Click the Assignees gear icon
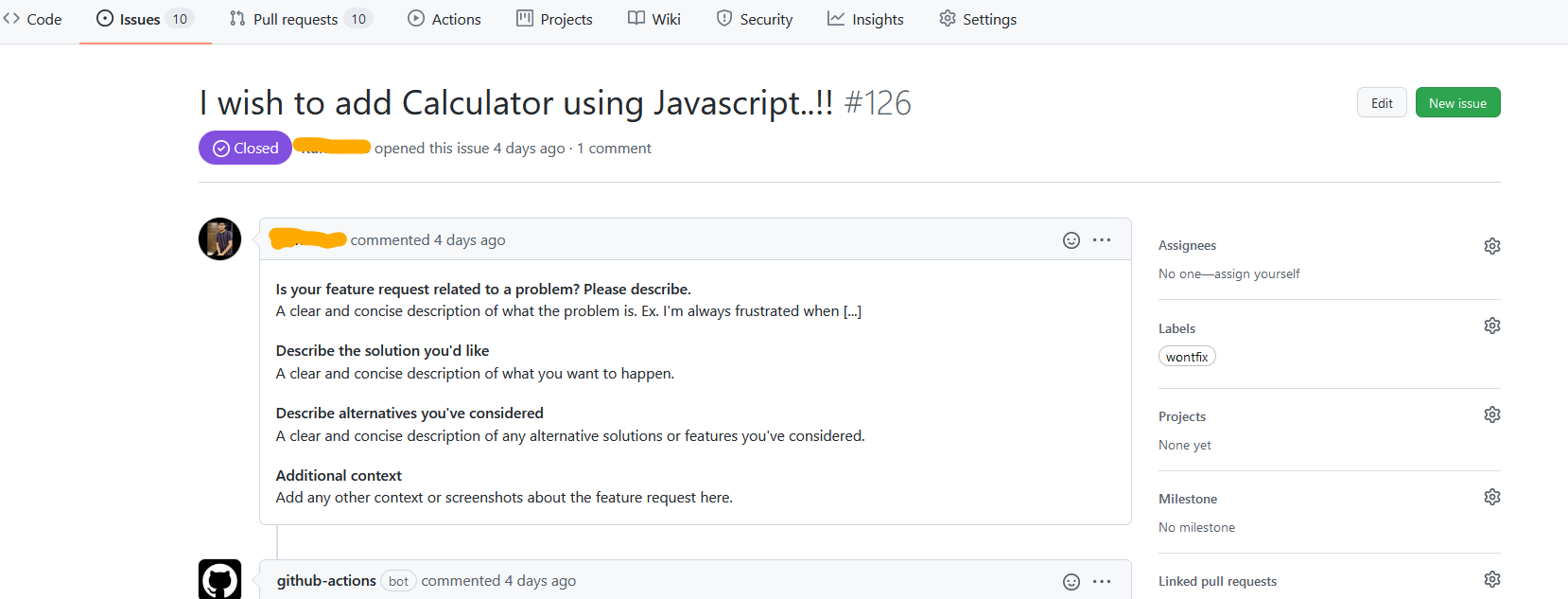The height and width of the screenshot is (599, 1568). [1492, 246]
